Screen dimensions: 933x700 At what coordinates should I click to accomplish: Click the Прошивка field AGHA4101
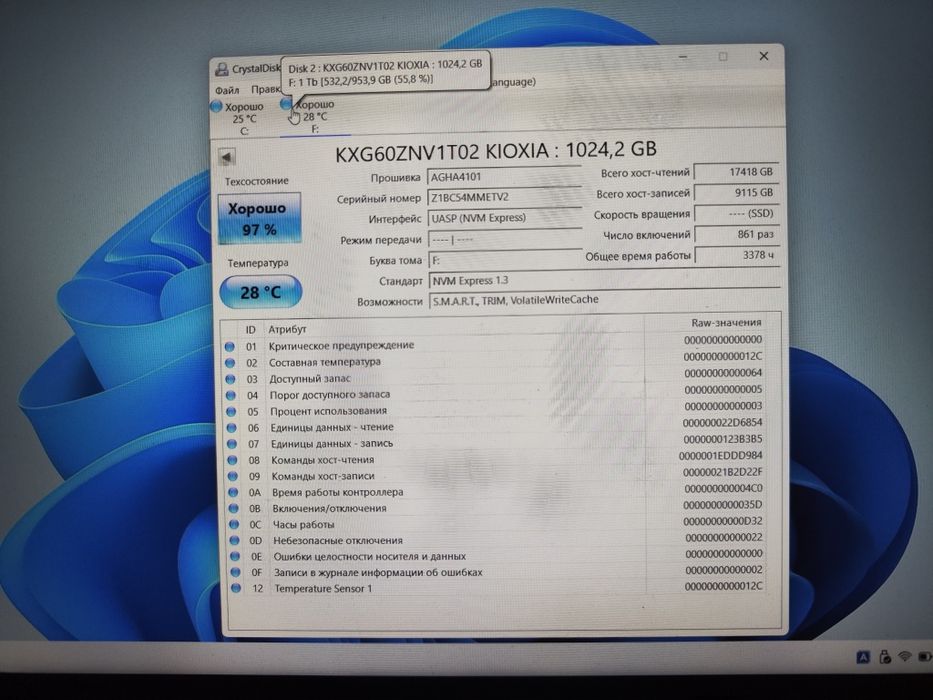point(503,177)
